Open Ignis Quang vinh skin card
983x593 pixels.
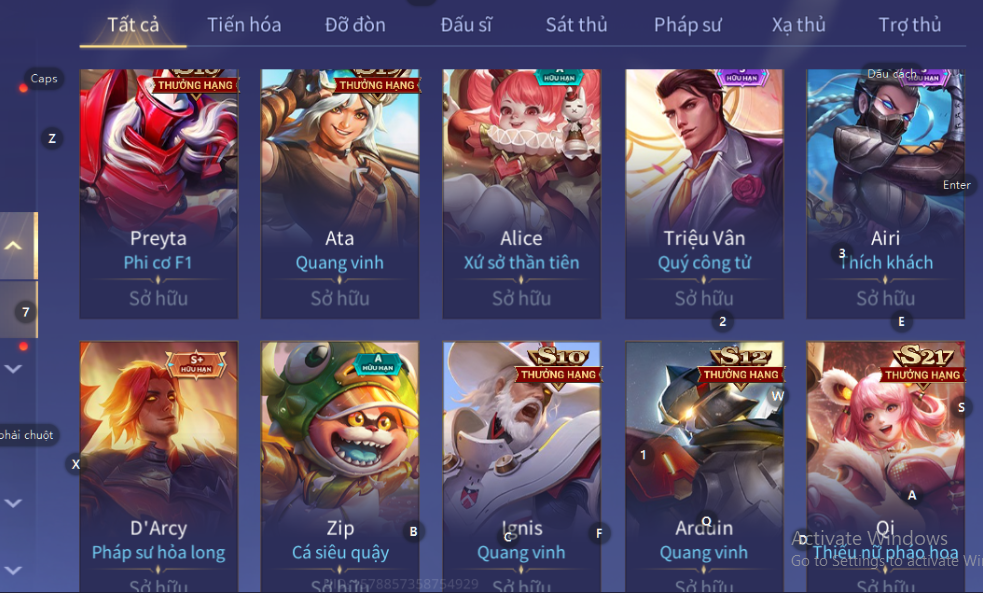tap(522, 467)
